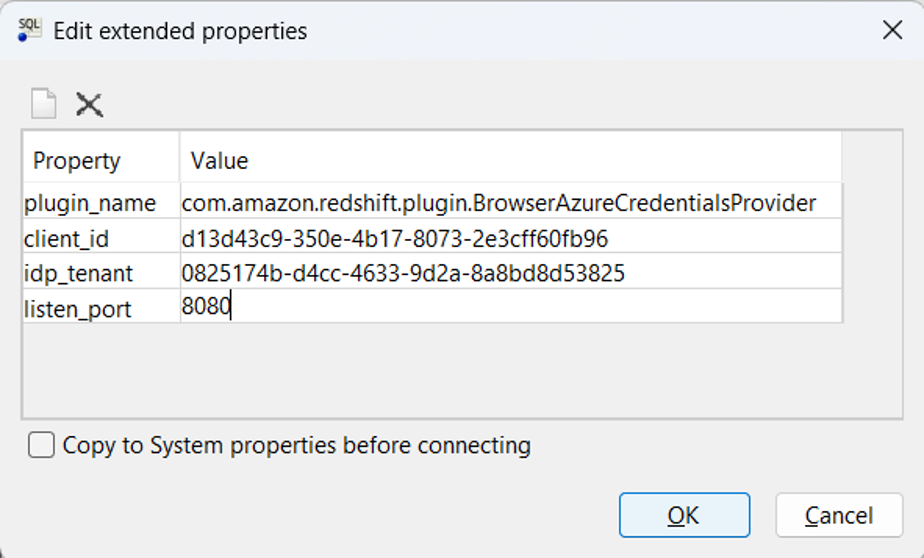Click the client_id value d13d43c9 cell

click(395, 239)
